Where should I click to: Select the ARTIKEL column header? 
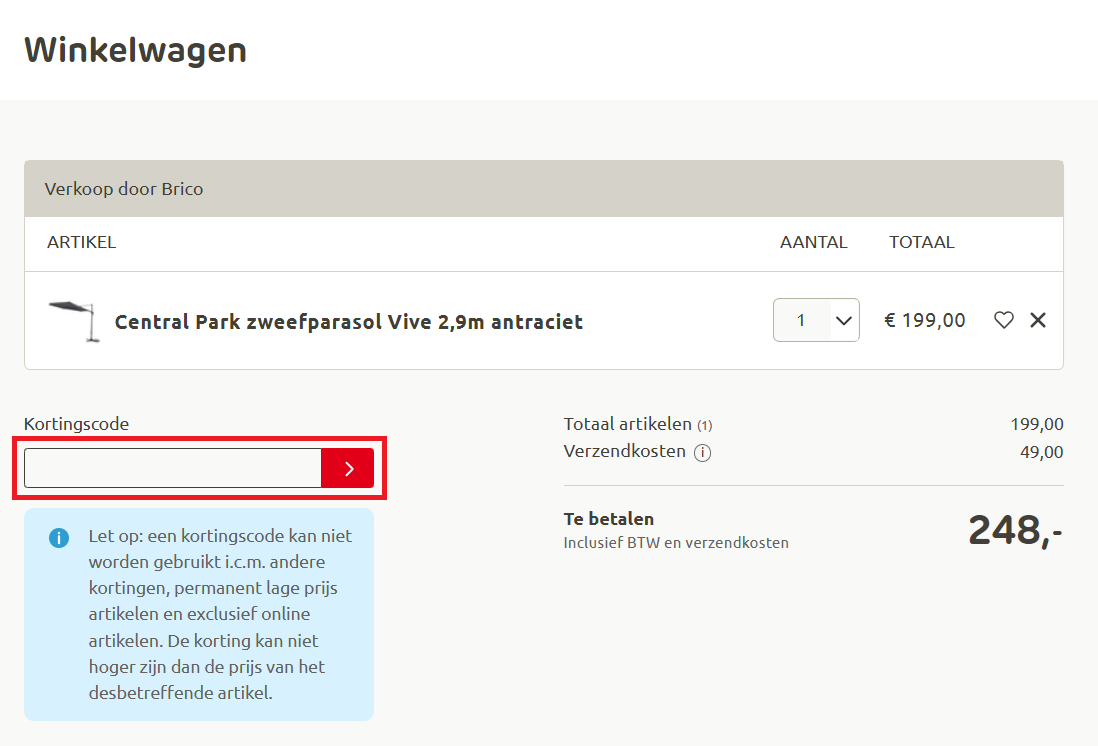pos(81,242)
